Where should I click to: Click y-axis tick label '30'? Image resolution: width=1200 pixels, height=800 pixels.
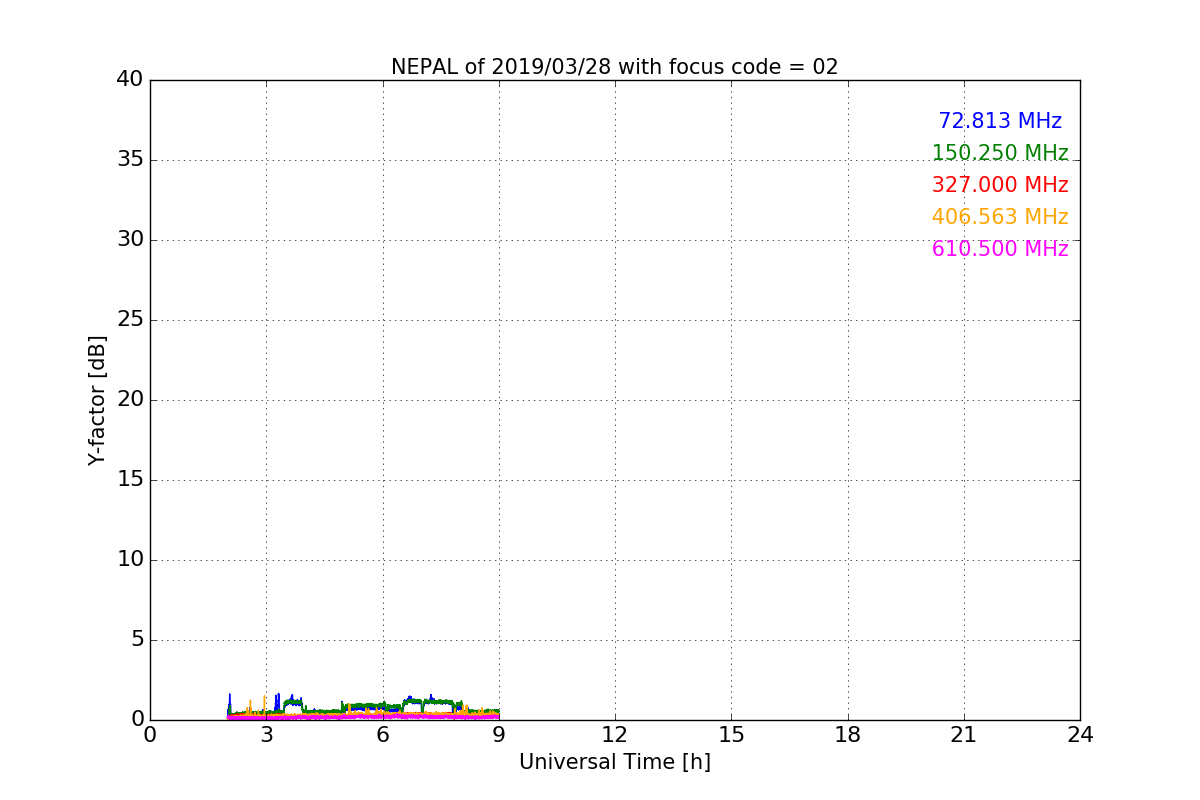130,240
